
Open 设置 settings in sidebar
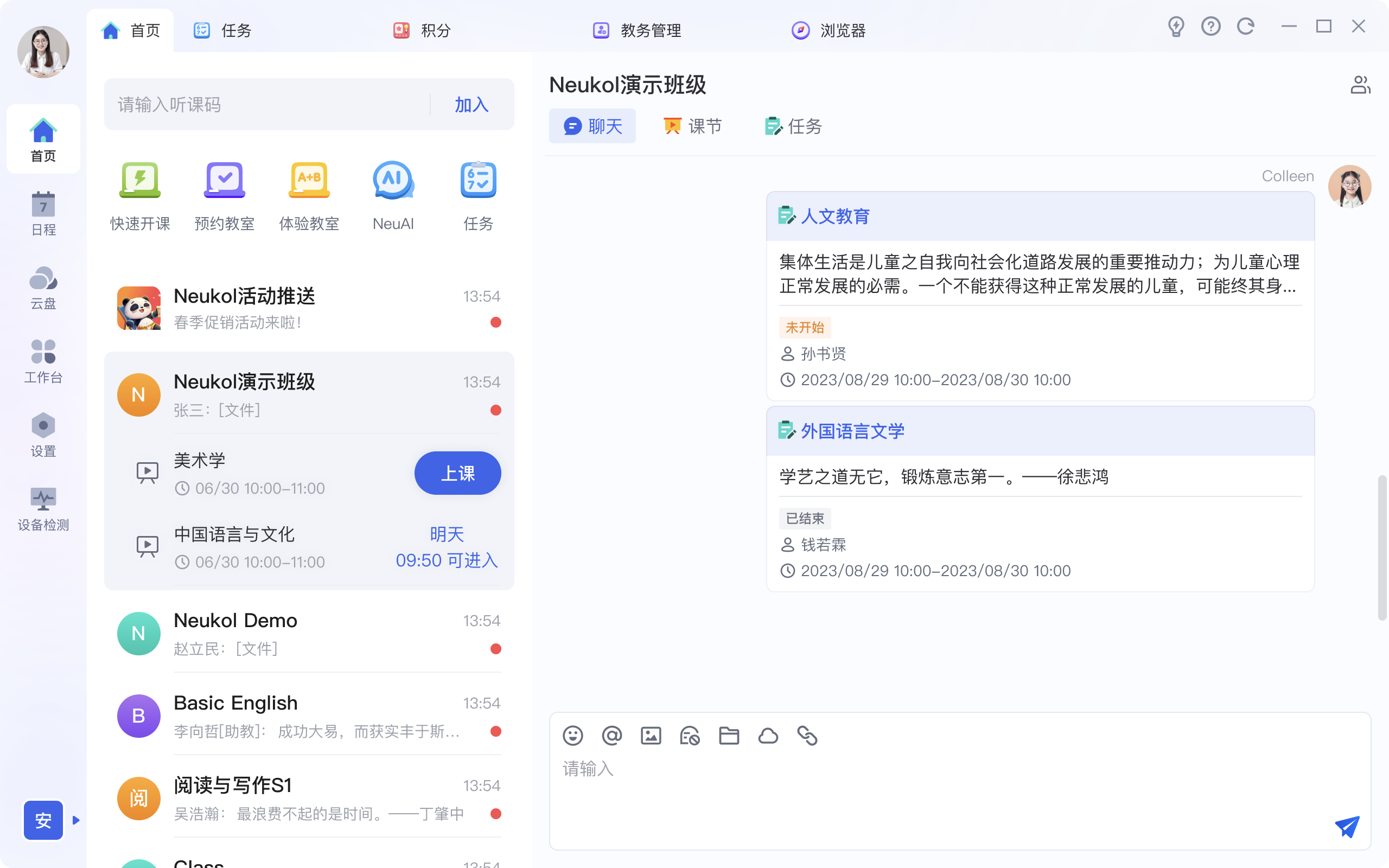pyautogui.click(x=43, y=435)
